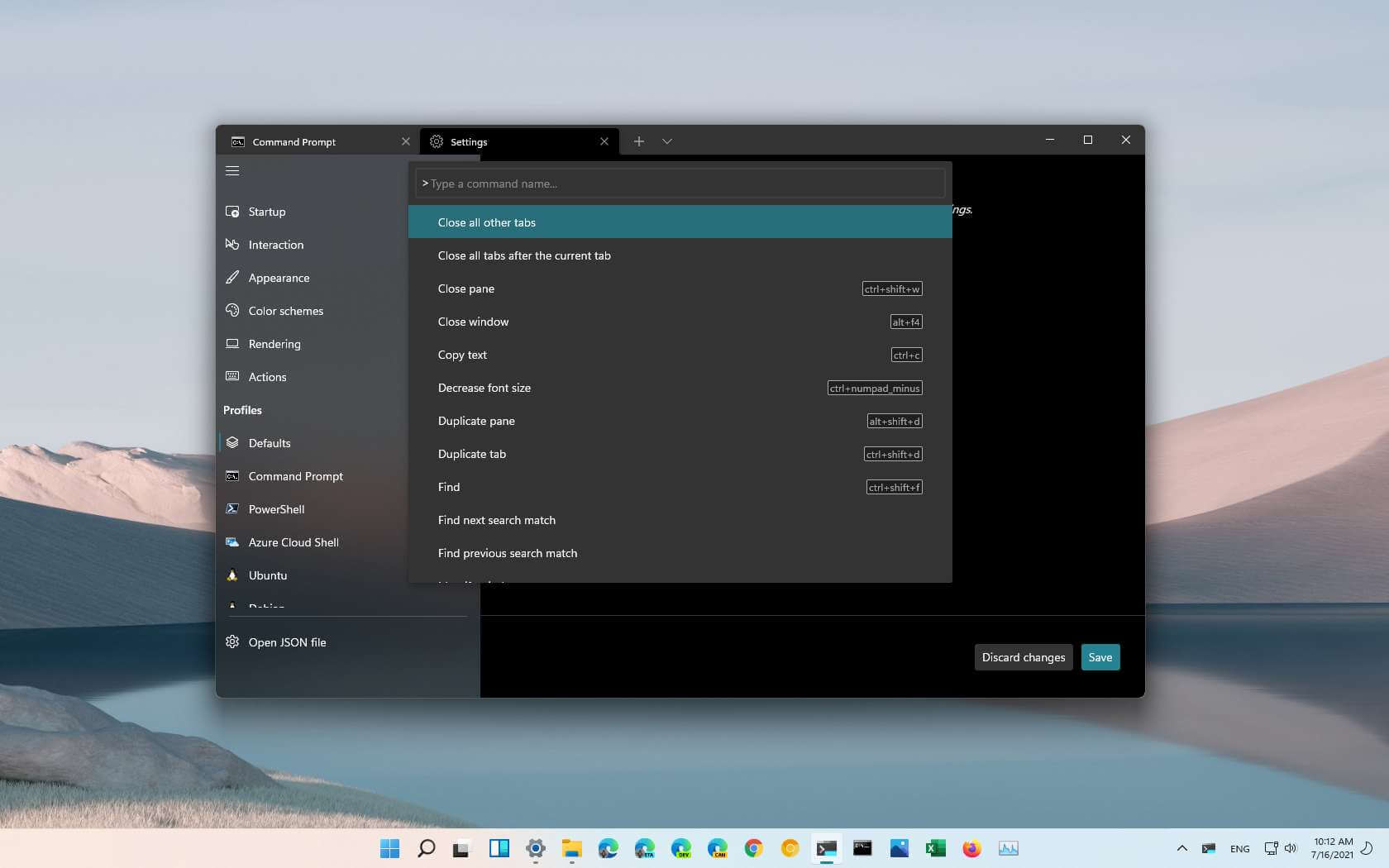Click Discard changes button
This screenshot has width=1389, height=868.
pyautogui.click(x=1023, y=657)
